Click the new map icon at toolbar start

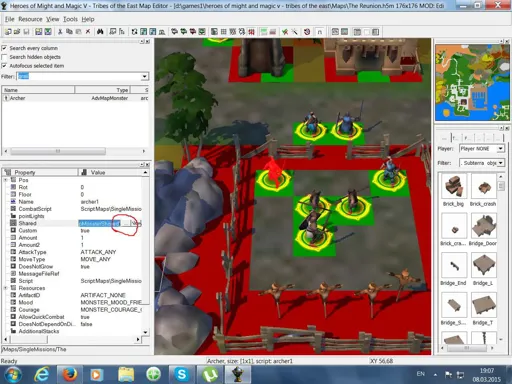click(x=8, y=32)
